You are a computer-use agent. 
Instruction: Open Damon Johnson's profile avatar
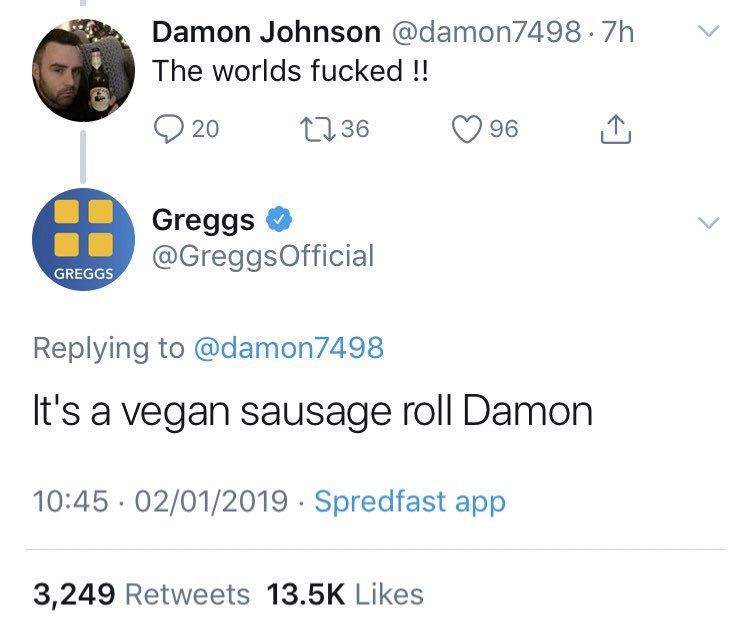coord(84,70)
